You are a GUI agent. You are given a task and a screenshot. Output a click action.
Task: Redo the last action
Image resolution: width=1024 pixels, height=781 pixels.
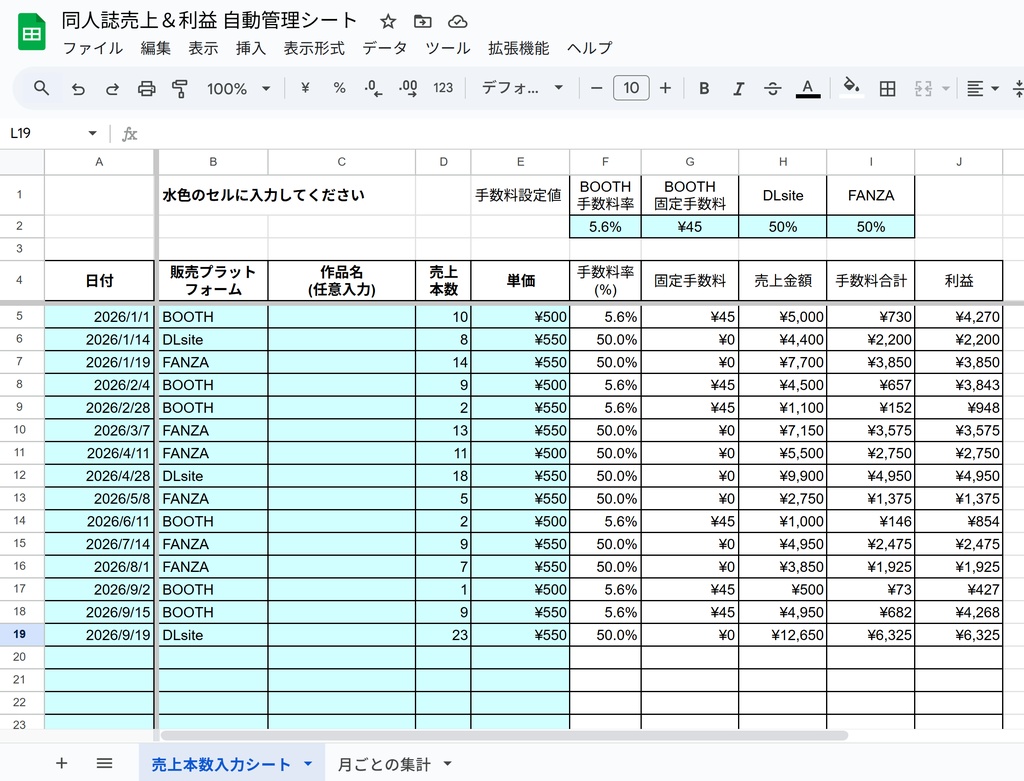[112, 88]
